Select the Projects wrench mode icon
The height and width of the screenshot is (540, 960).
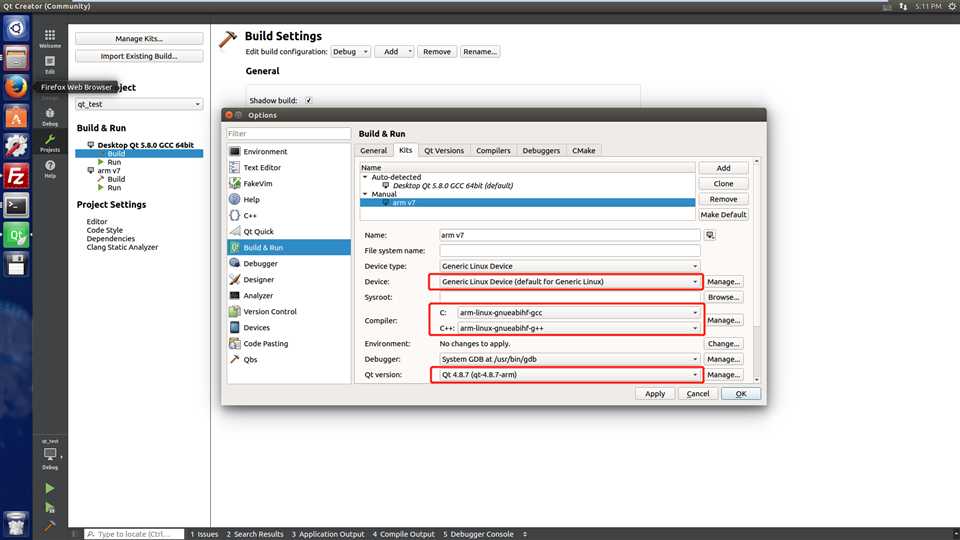click(50, 143)
